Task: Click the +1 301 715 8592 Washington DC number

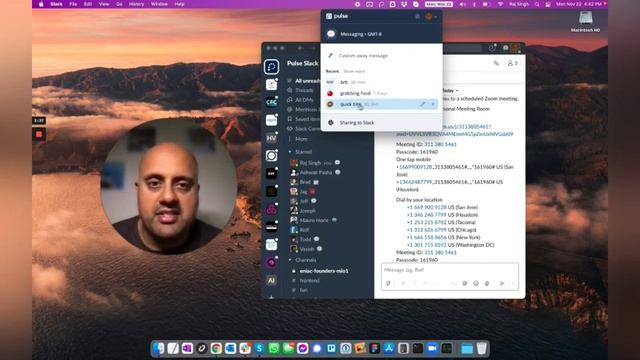Action: coord(426,245)
